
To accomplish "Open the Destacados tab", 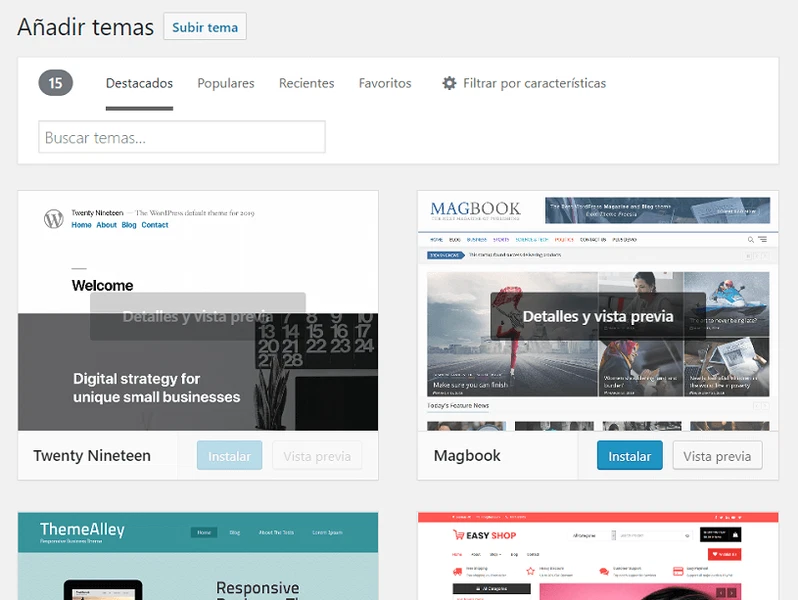I will click(x=139, y=83).
